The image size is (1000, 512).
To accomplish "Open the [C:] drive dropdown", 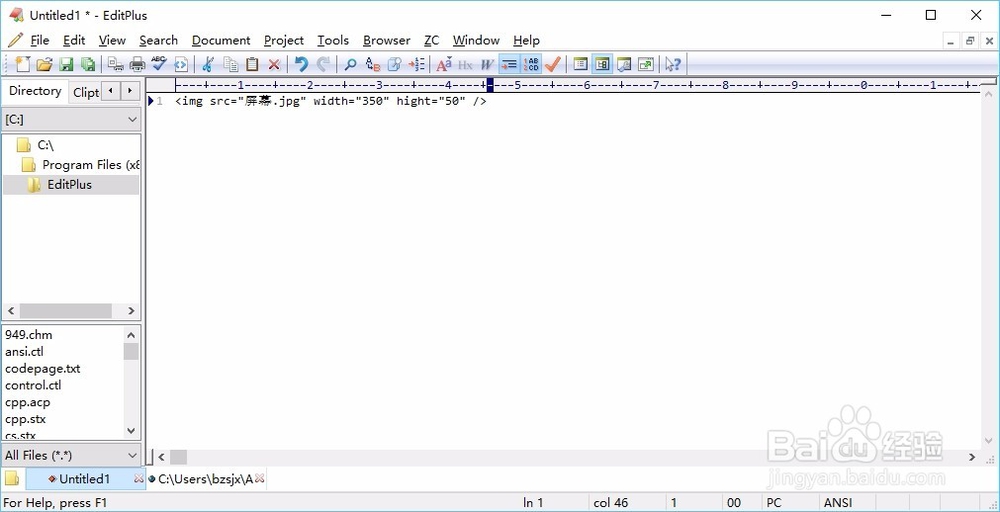I will 71,119.
